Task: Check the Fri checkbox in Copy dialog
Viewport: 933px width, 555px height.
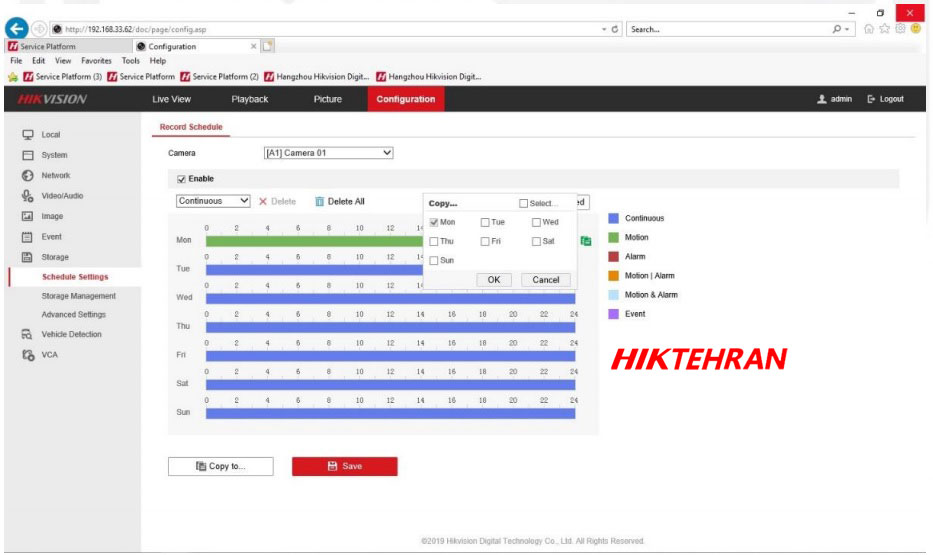Action: (485, 242)
